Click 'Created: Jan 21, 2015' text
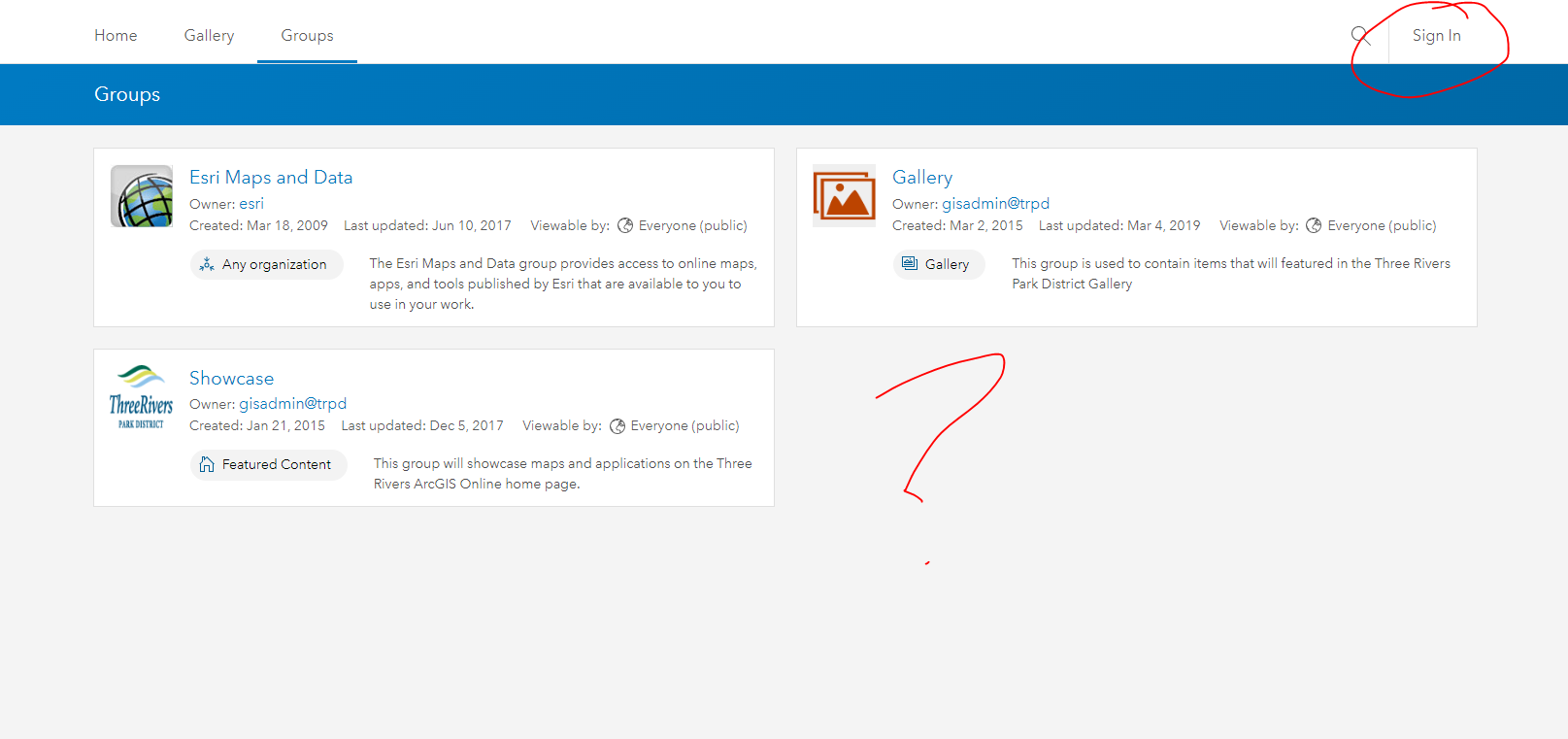The height and width of the screenshot is (739, 1568). tap(257, 425)
